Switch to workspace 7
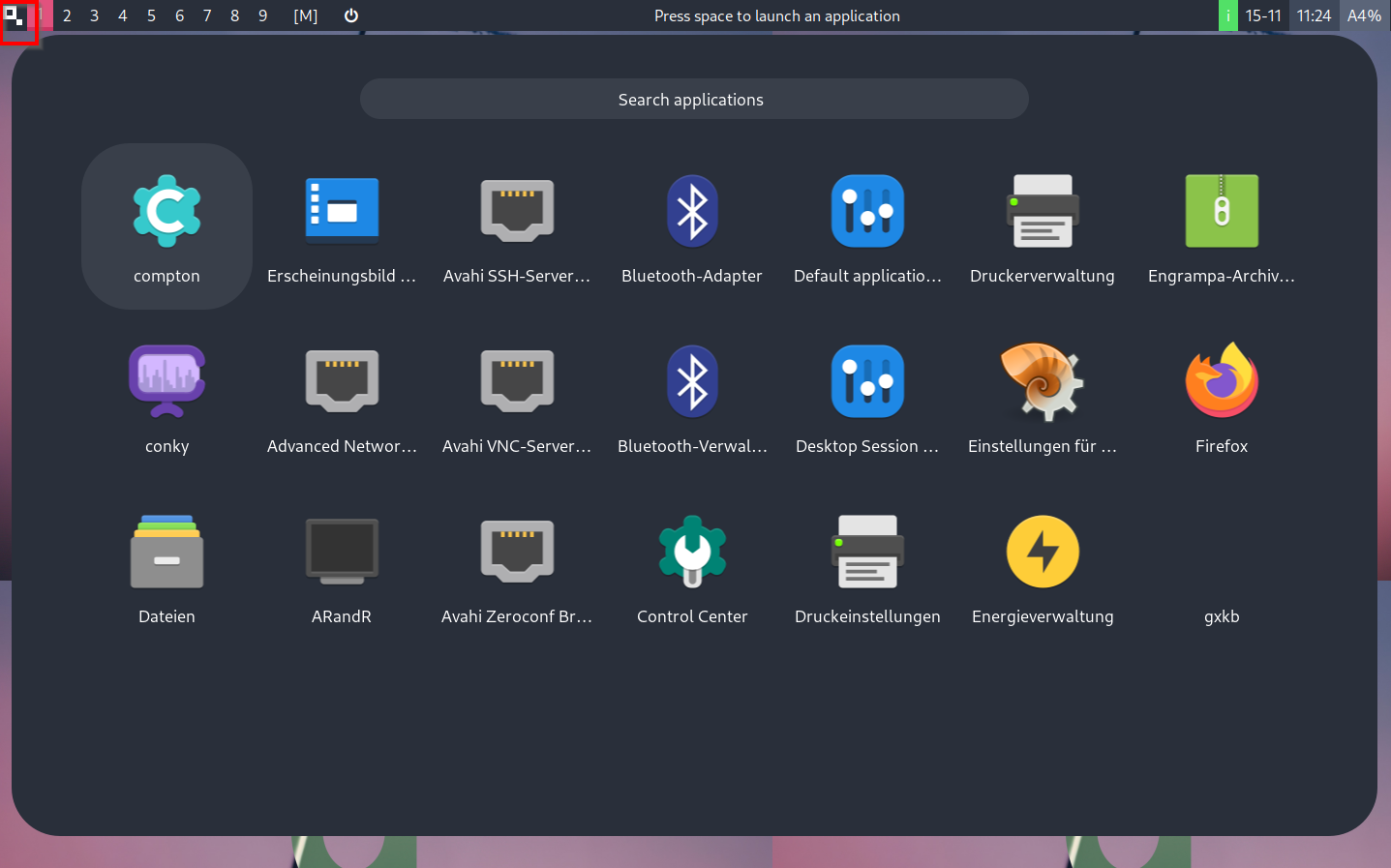1391x868 pixels. click(x=207, y=15)
